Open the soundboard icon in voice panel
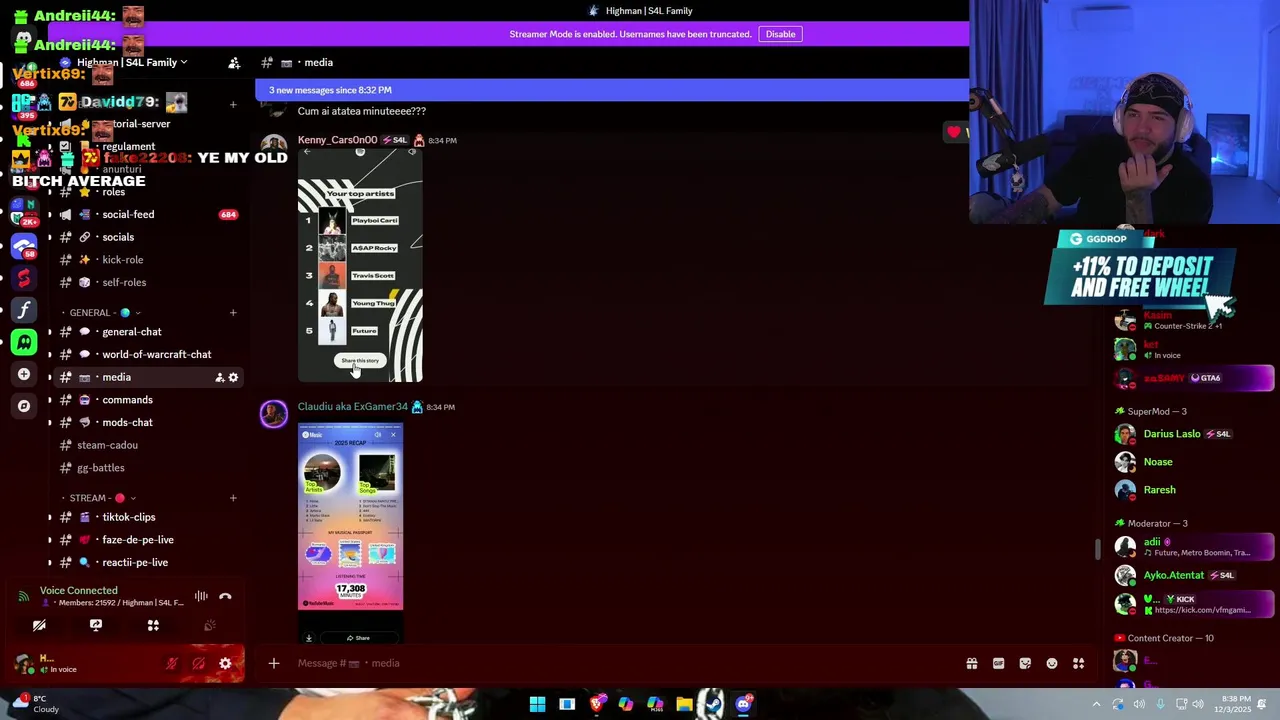1280x720 pixels. [210, 625]
